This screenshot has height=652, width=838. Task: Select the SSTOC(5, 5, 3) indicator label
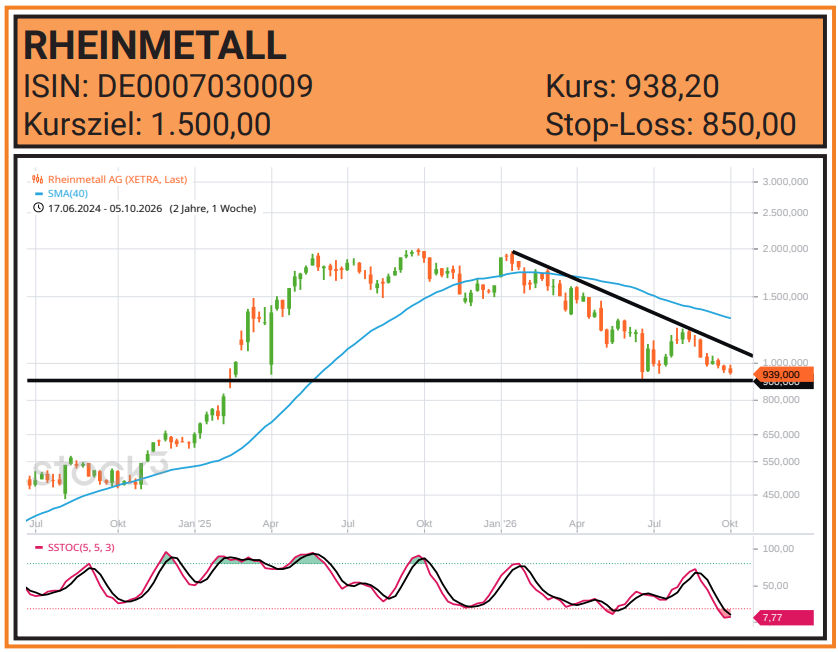[81, 548]
